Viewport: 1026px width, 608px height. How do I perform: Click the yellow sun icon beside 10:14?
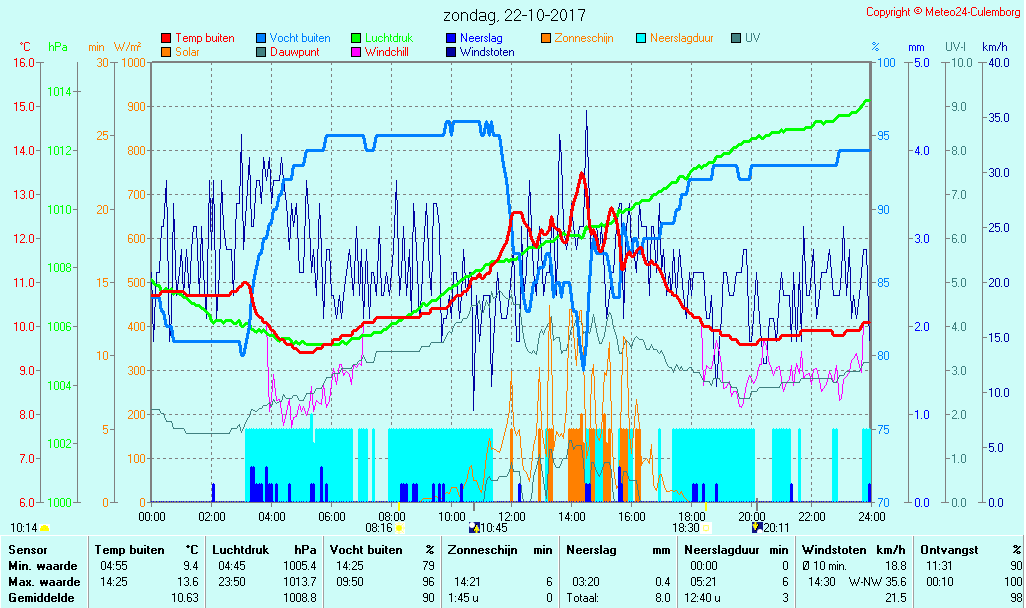(45, 527)
